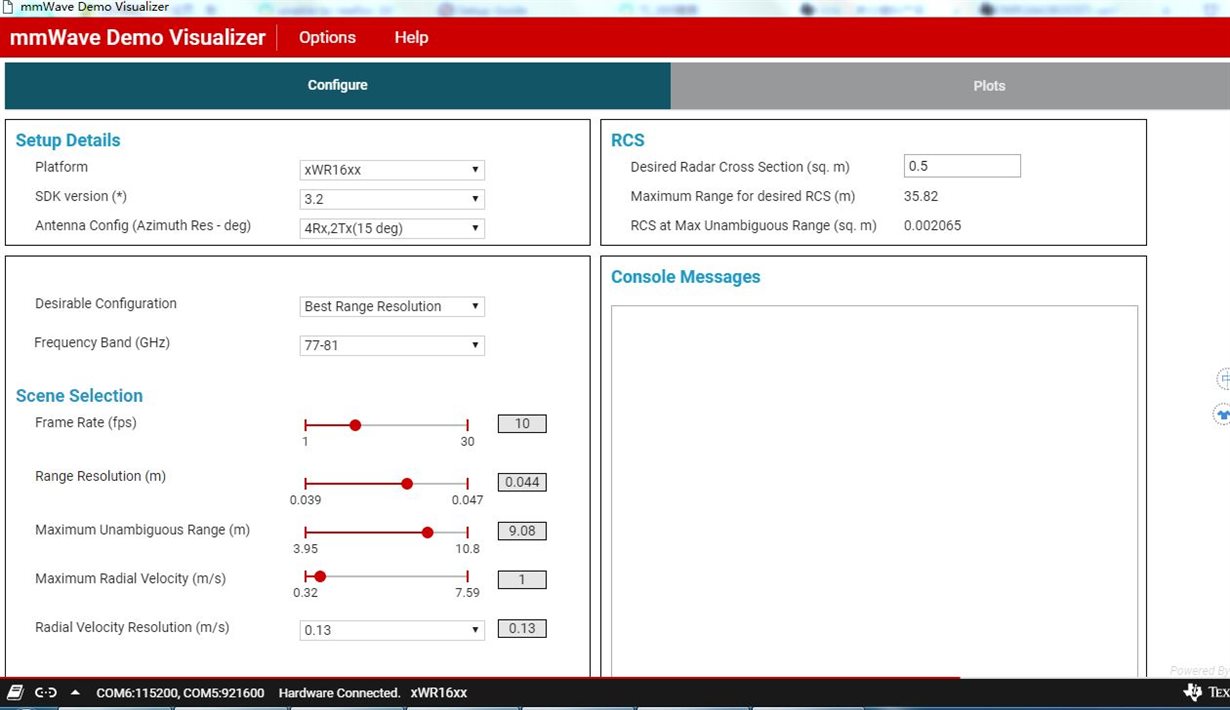Click the SDK version (*) label
This screenshot has width=1230, height=710.
[x=81, y=196]
